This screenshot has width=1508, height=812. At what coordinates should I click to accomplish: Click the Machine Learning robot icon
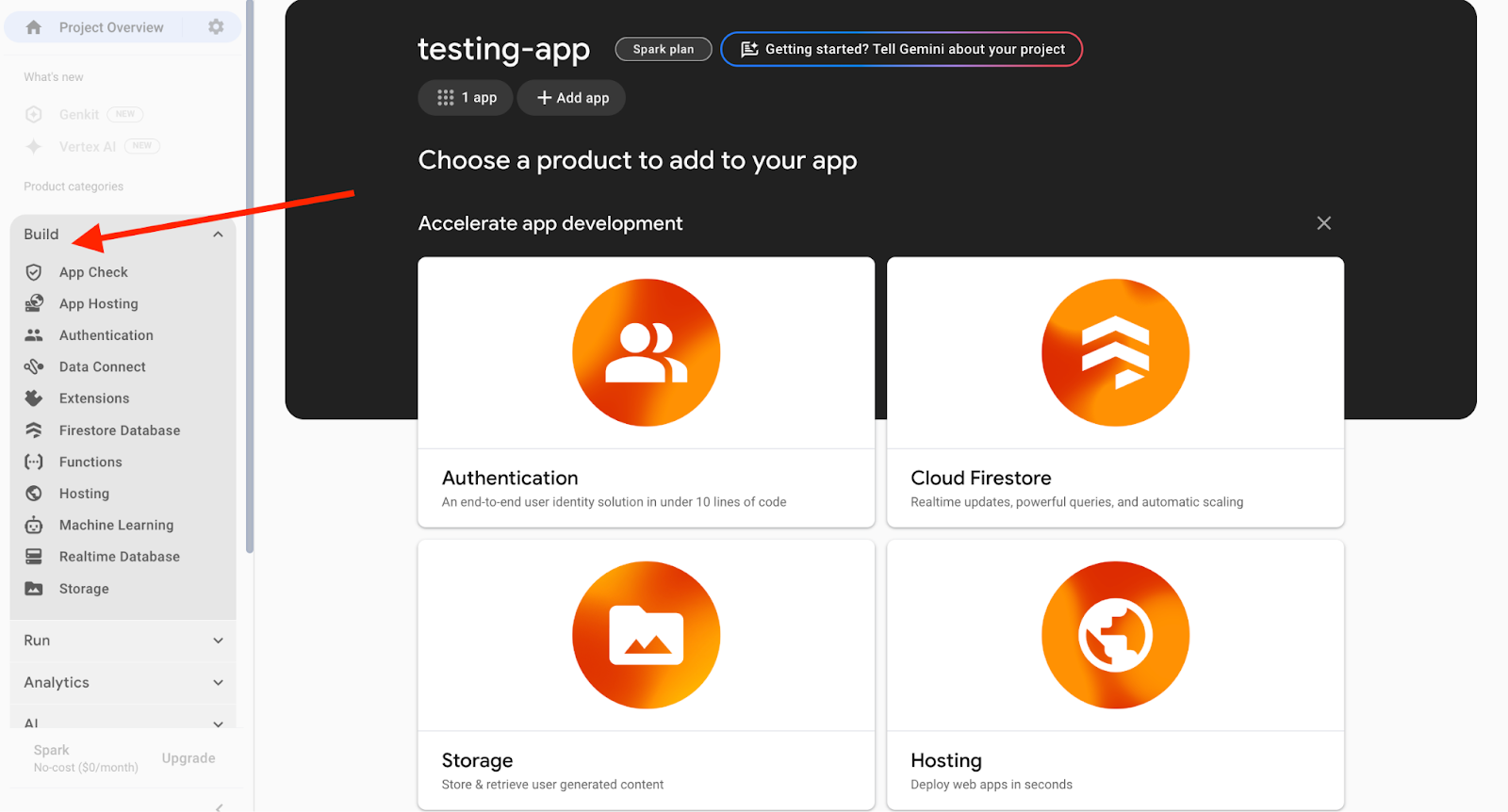click(34, 525)
